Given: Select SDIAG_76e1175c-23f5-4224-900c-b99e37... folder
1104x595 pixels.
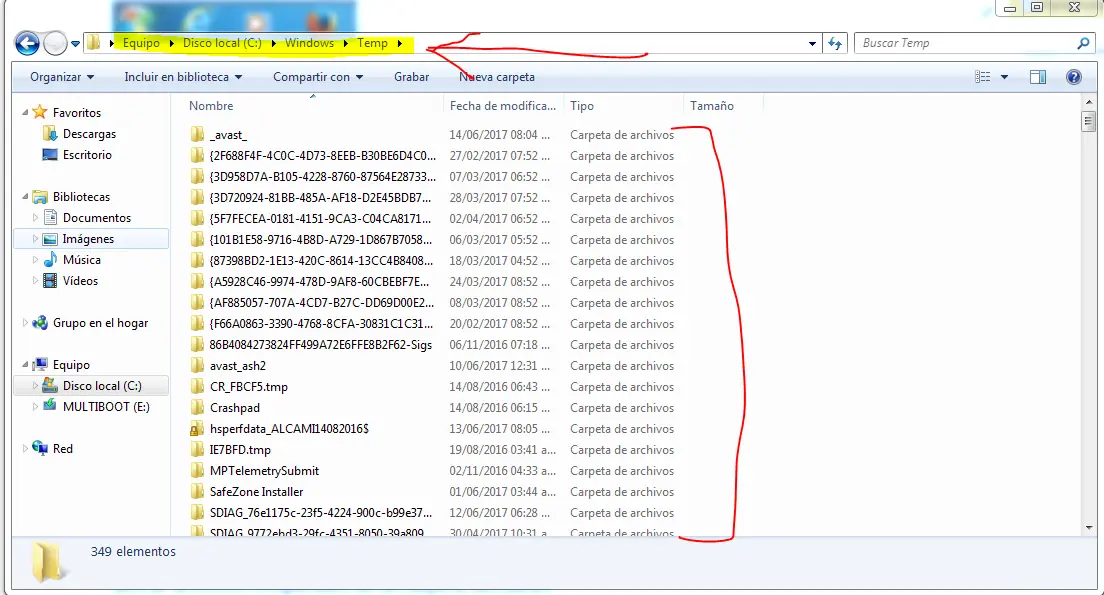Looking at the screenshot, I should click(x=321, y=513).
